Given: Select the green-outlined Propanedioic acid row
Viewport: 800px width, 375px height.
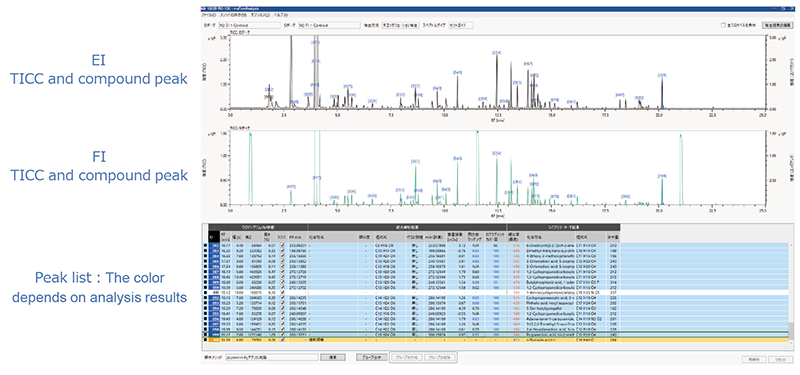Looking at the screenshot, I should pyautogui.click(x=495, y=335).
